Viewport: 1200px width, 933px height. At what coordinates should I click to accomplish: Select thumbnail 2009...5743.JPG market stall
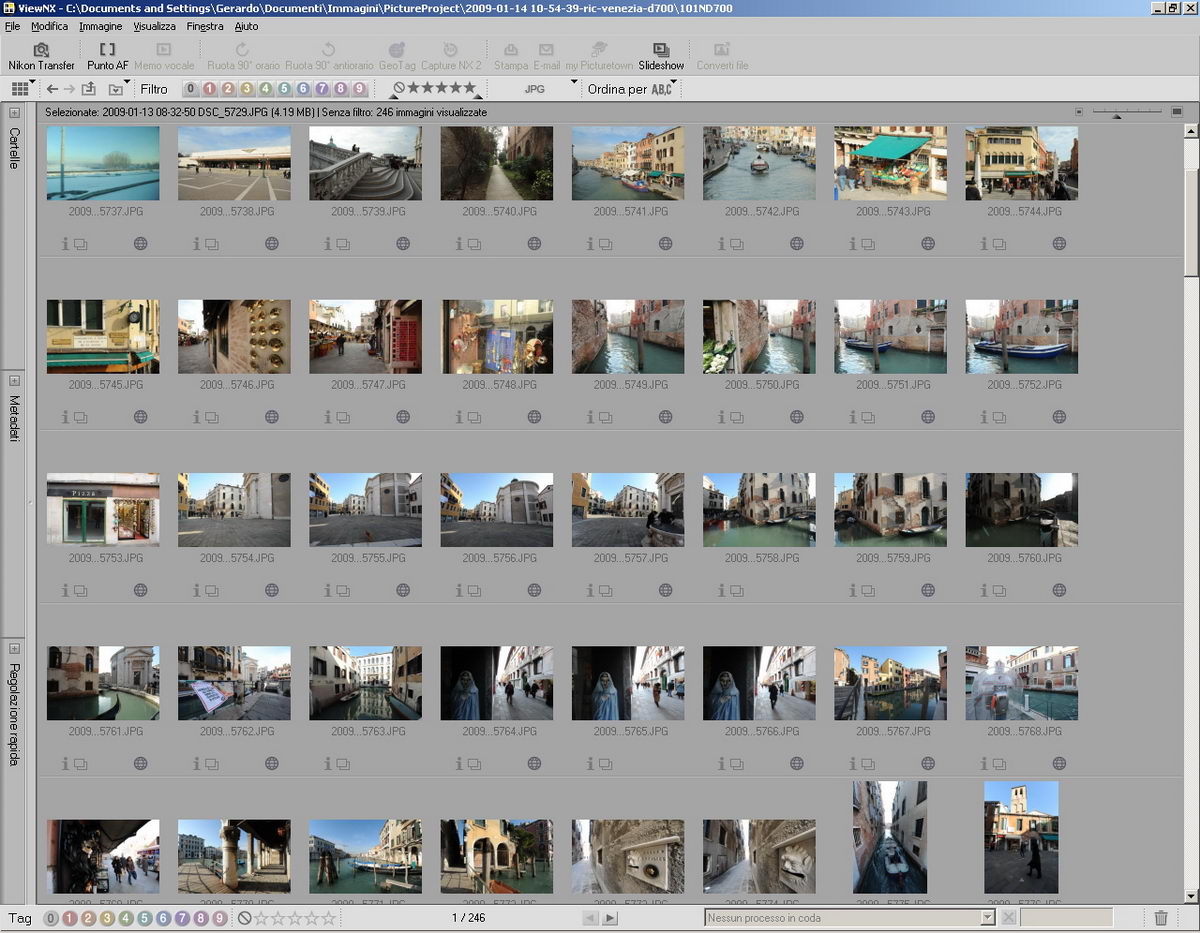(890, 163)
